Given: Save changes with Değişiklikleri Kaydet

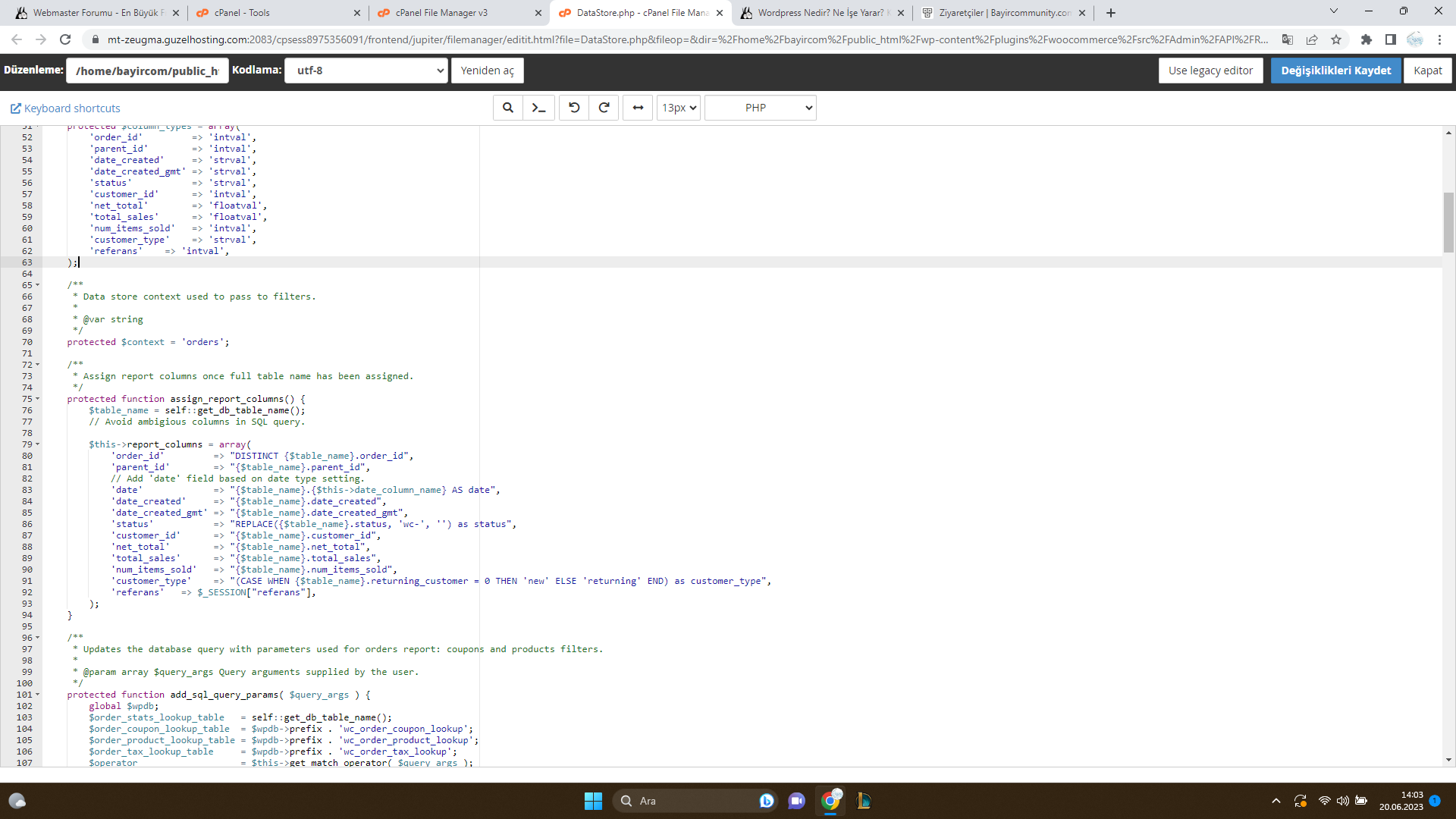Looking at the screenshot, I should tap(1336, 71).
